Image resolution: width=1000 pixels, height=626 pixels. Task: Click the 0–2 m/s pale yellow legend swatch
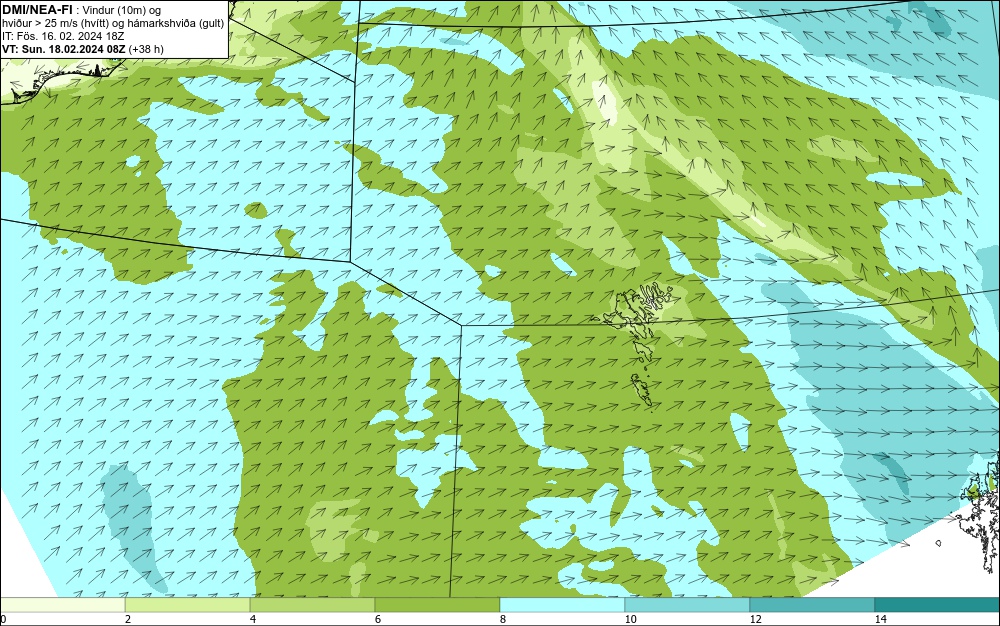62,605
